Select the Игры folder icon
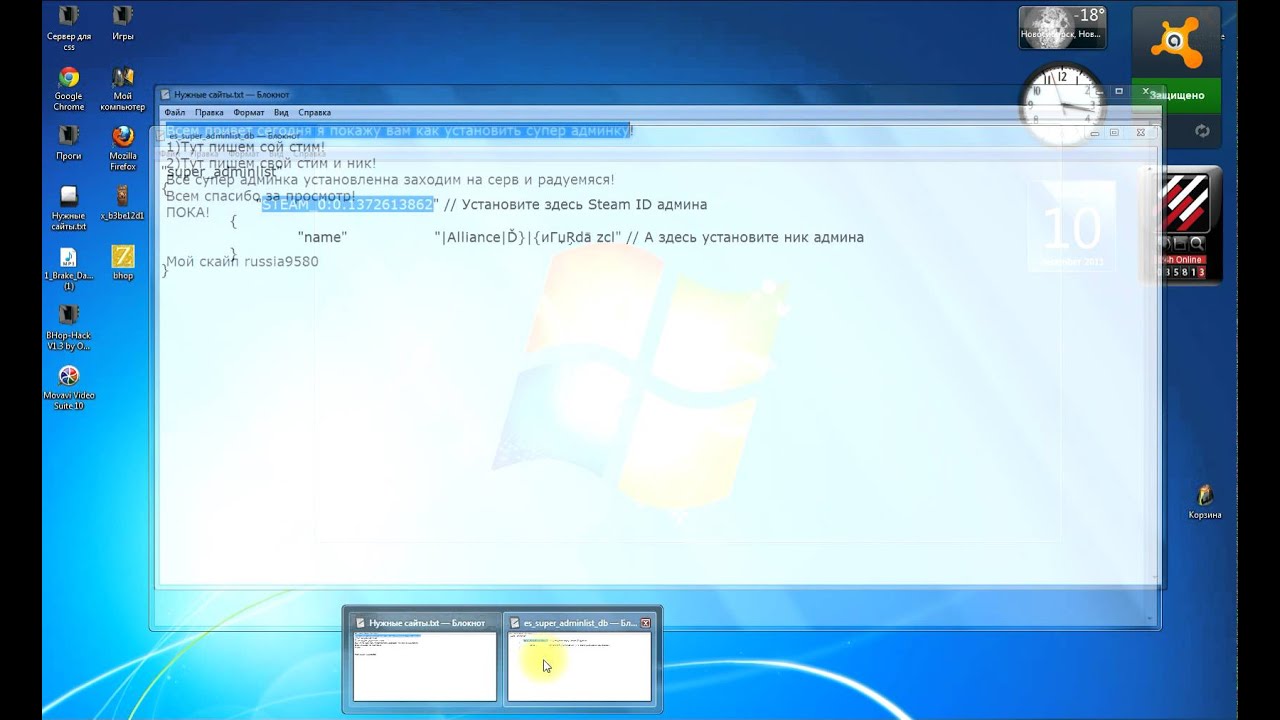This screenshot has height=720, width=1280. (x=123, y=23)
